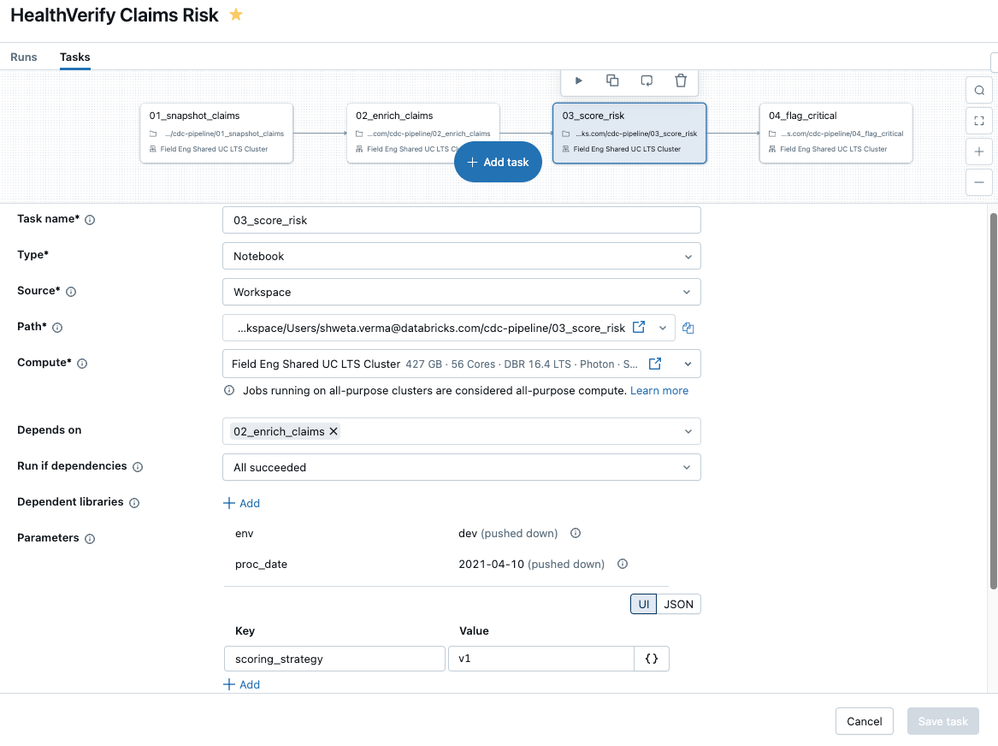Clone the 03_score_risk task
The height and width of the screenshot is (746, 998).
pyautogui.click(x=613, y=81)
